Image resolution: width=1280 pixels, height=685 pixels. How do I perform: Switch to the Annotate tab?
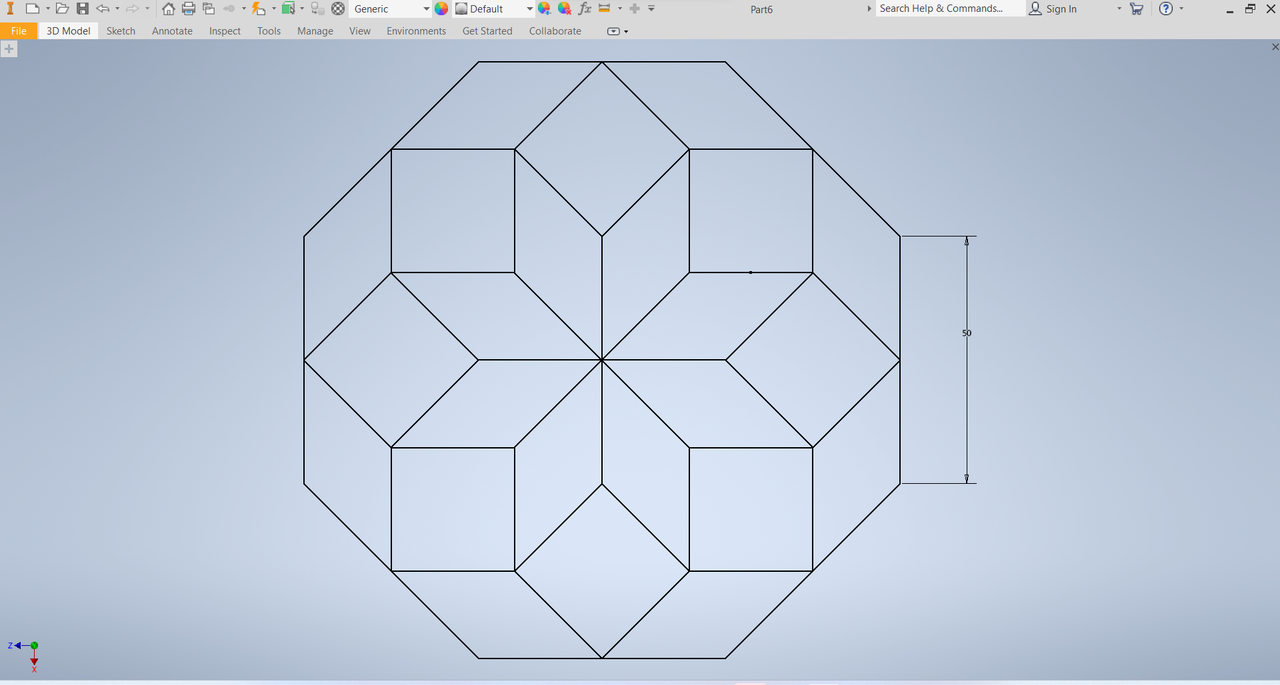pyautogui.click(x=172, y=31)
